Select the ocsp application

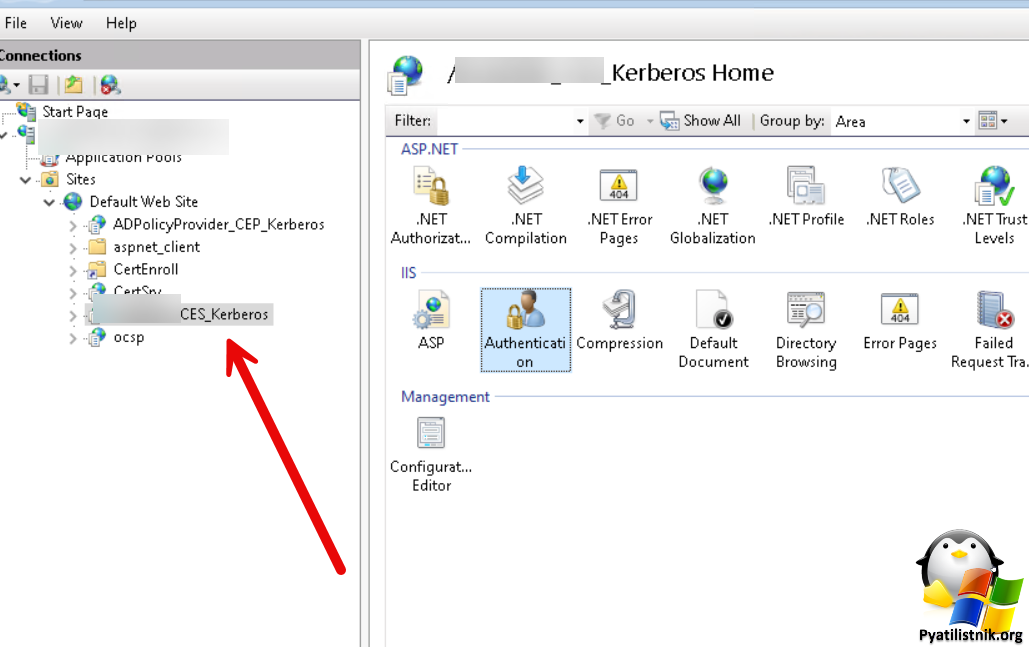click(x=129, y=337)
